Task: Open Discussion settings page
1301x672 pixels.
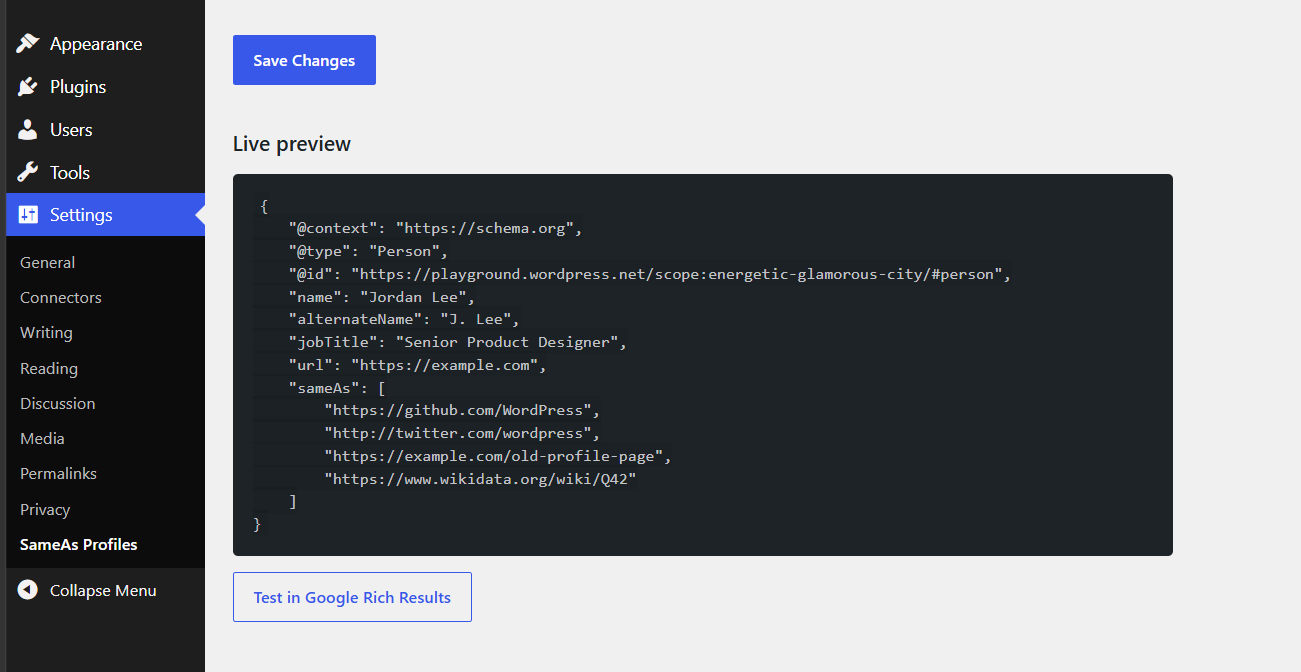Action: 58,403
